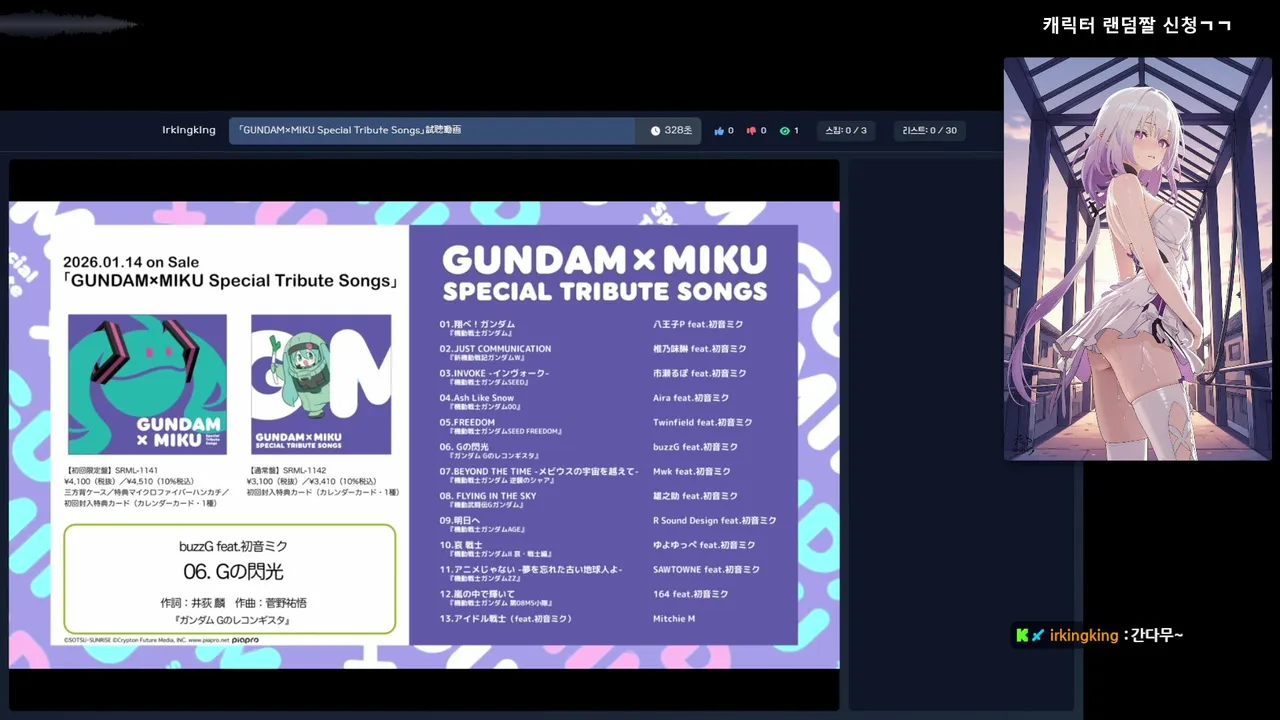Click the 스킵: 0 / 3 skip counter
This screenshot has height=720, width=1280.
coord(846,130)
